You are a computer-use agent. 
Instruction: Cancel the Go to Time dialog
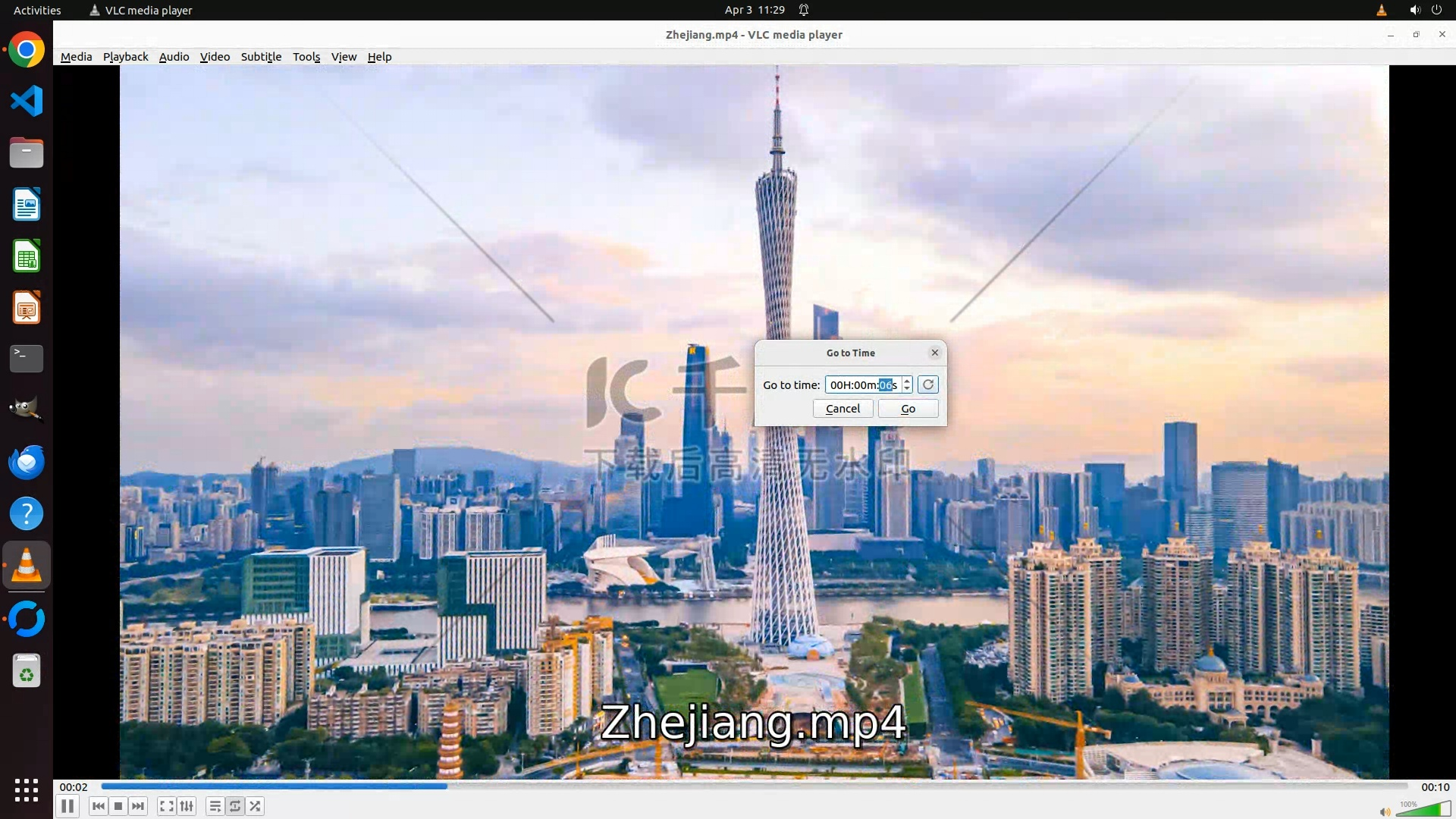(x=843, y=409)
